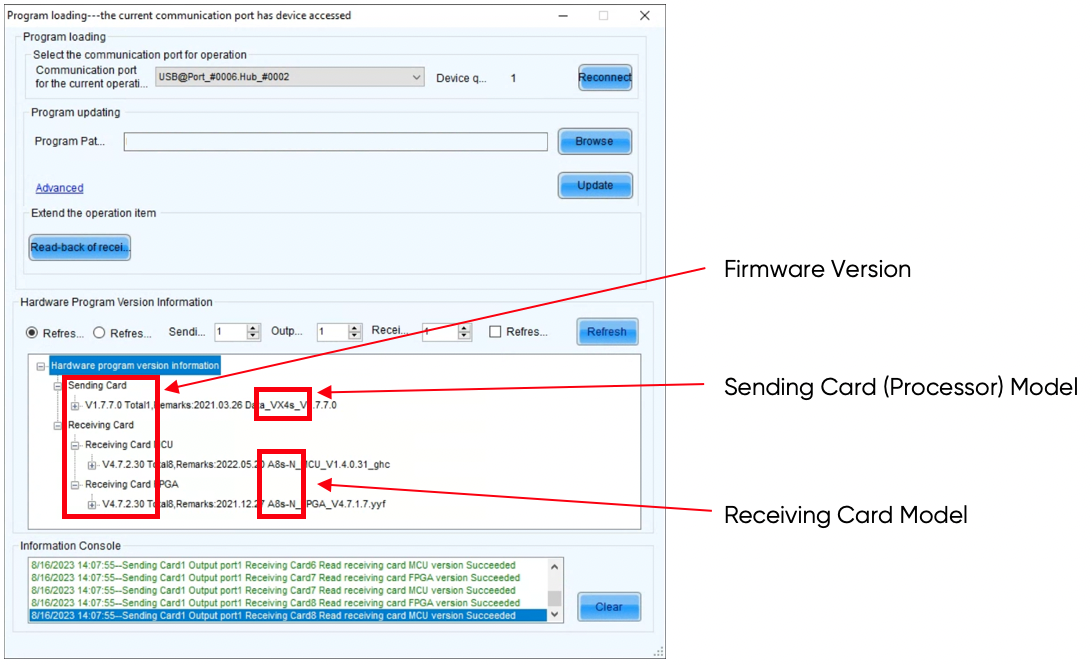Click the Reconnect button
Viewport: 1092px width, 665px height.
click(x=605, y=77)
